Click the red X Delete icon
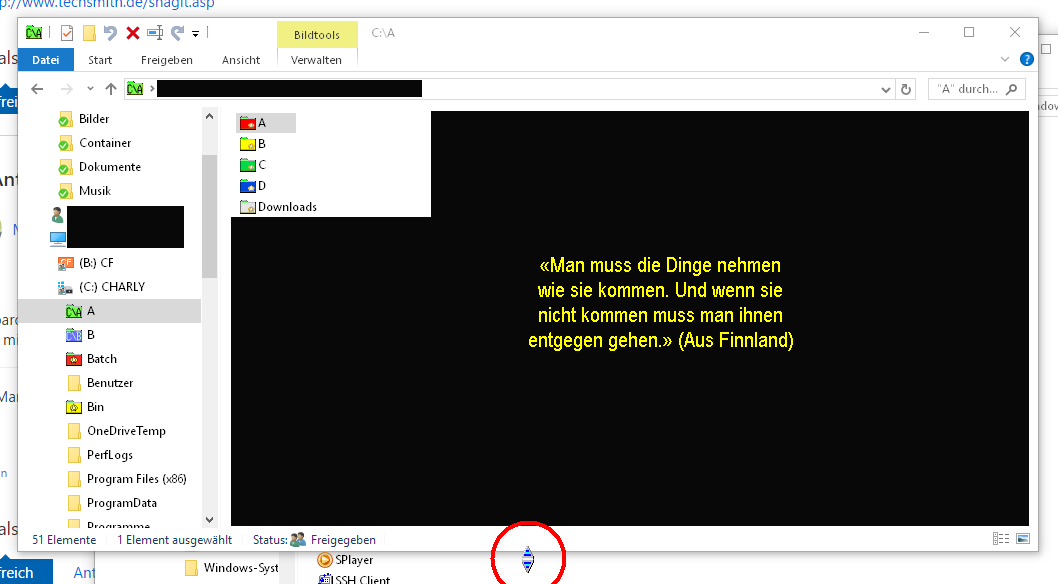Screen dimensions: 1058x584 133,32
